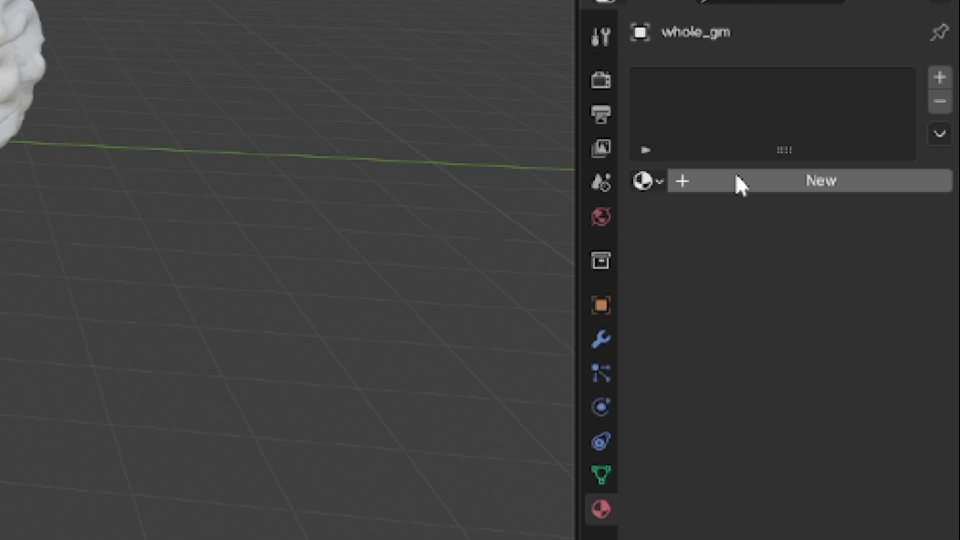Open the Render properties tab
Viewport: 960px width, 540px height.
601,80
